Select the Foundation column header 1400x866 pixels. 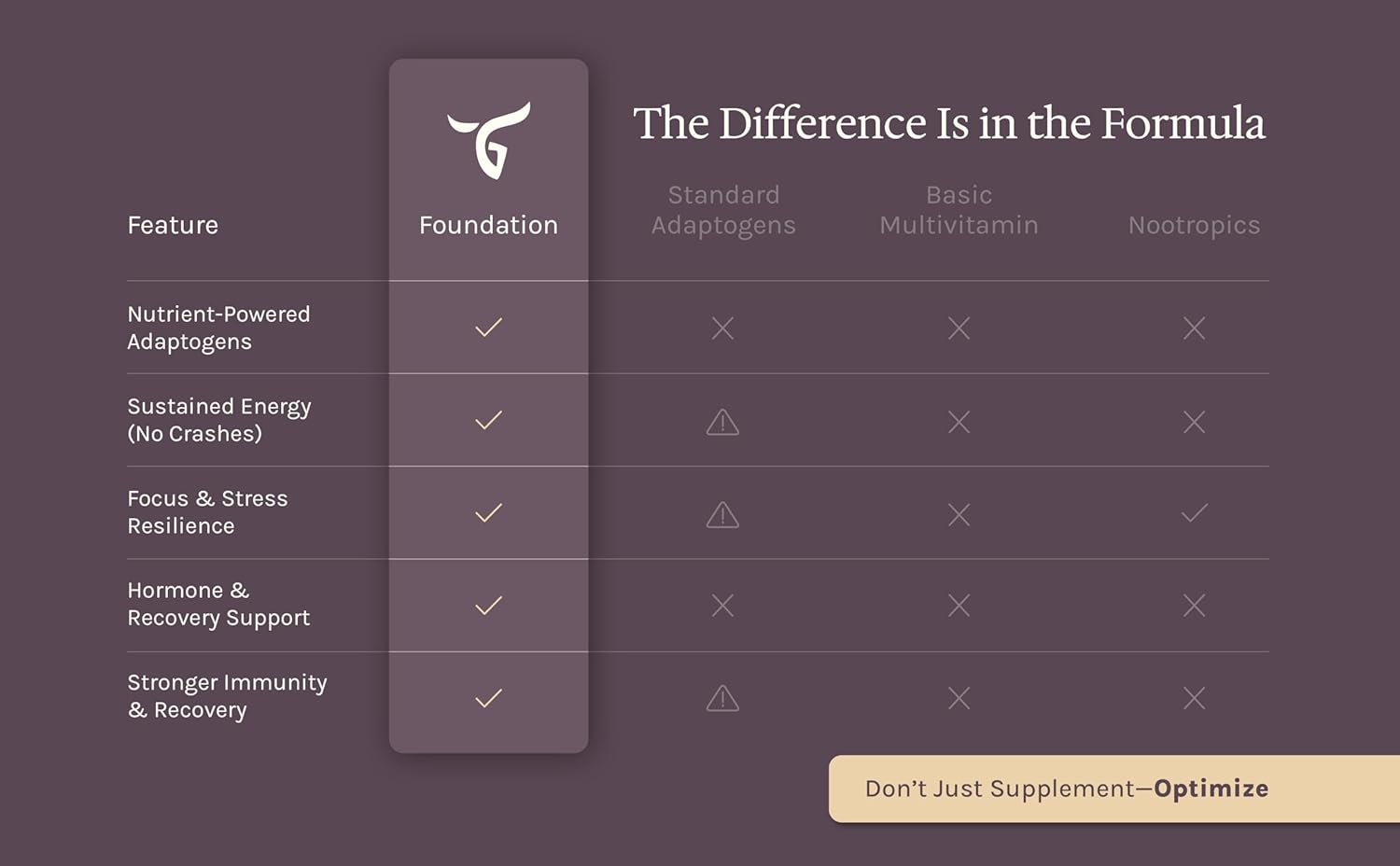tap(488, 225)
